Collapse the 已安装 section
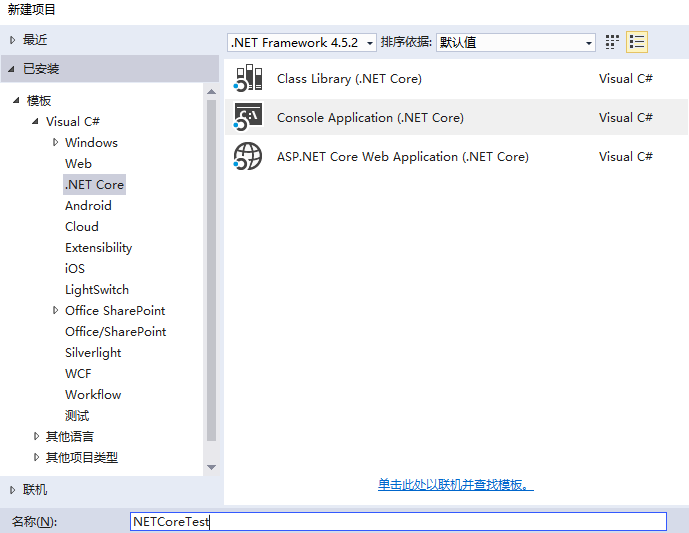The image size is (689, 533). (11, 69)
